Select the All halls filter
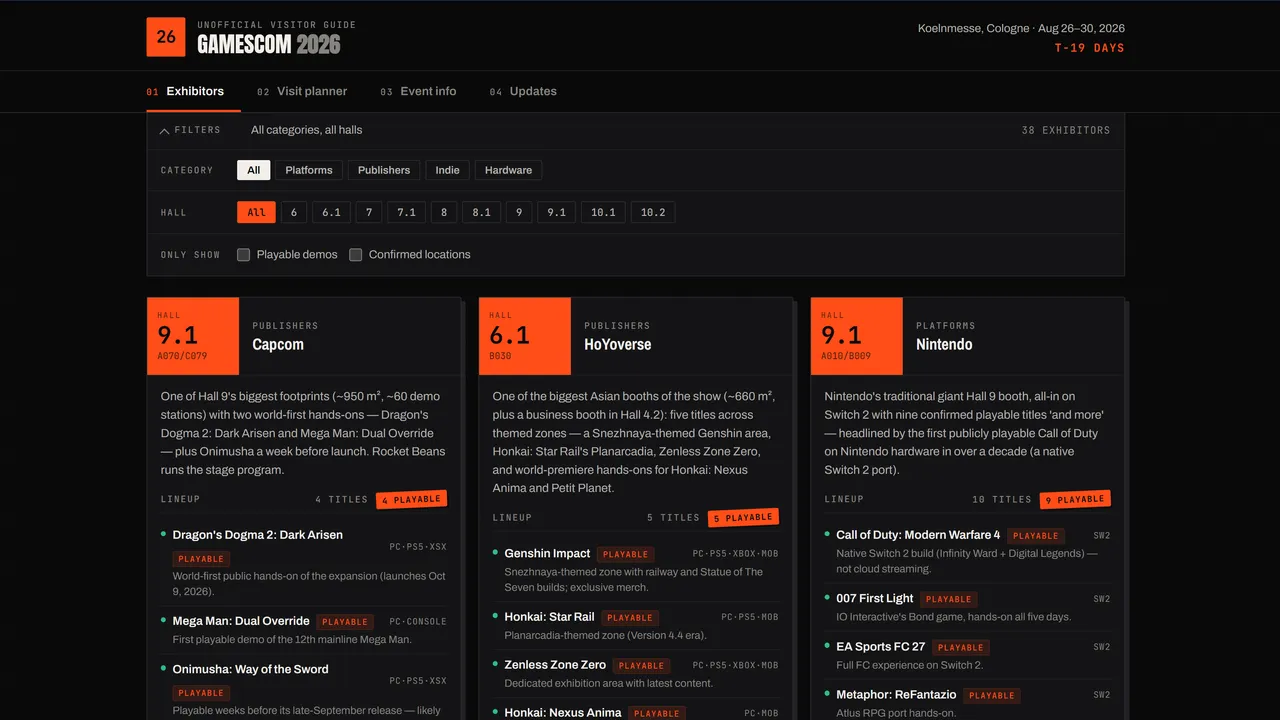Image resolution: width=1280 pixels, height=720 pixels. click(256, 212)
